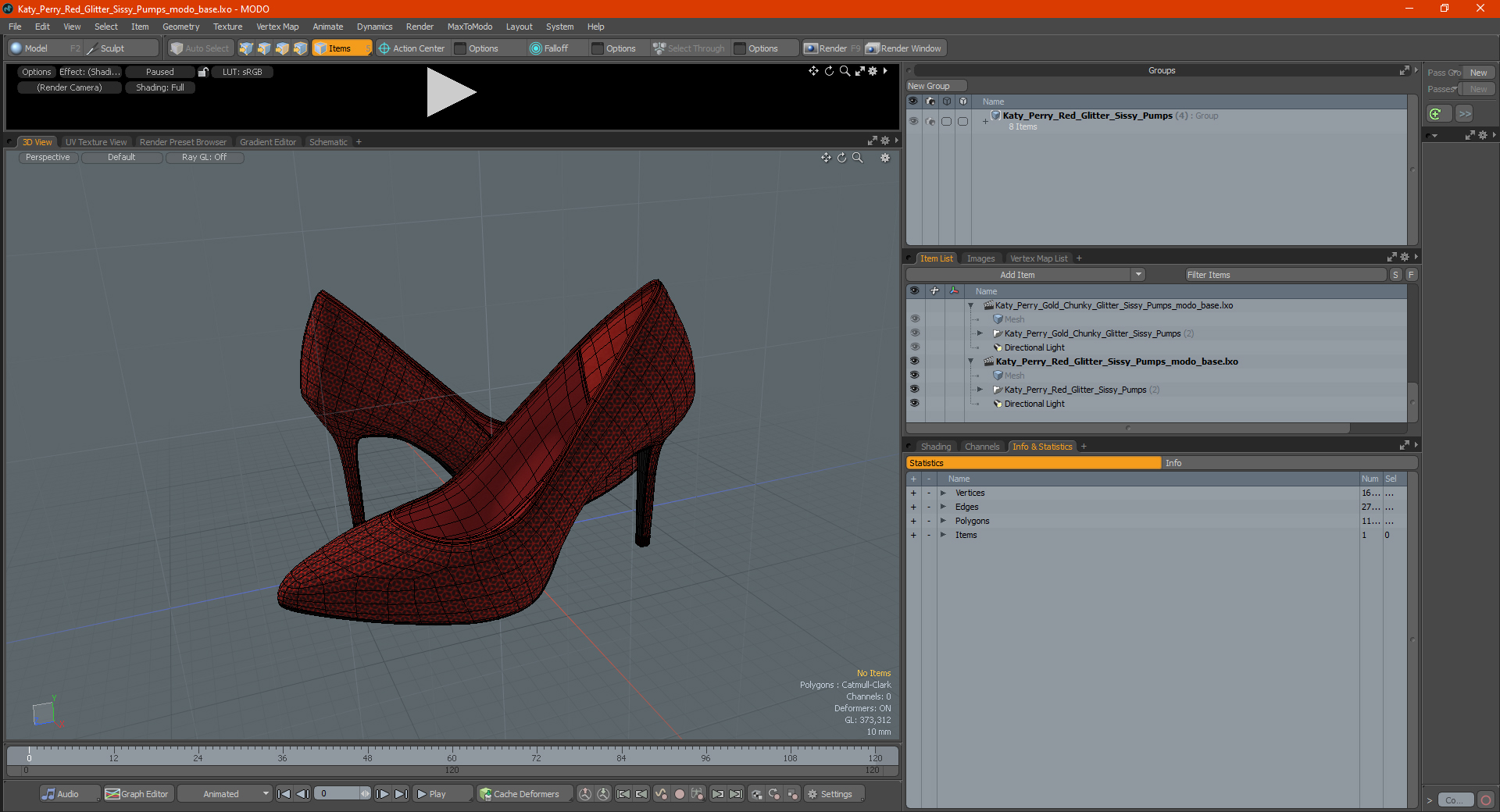
Task: Expand Vertices statistics row
Action: pyautogui.click(x=943, y=493)
